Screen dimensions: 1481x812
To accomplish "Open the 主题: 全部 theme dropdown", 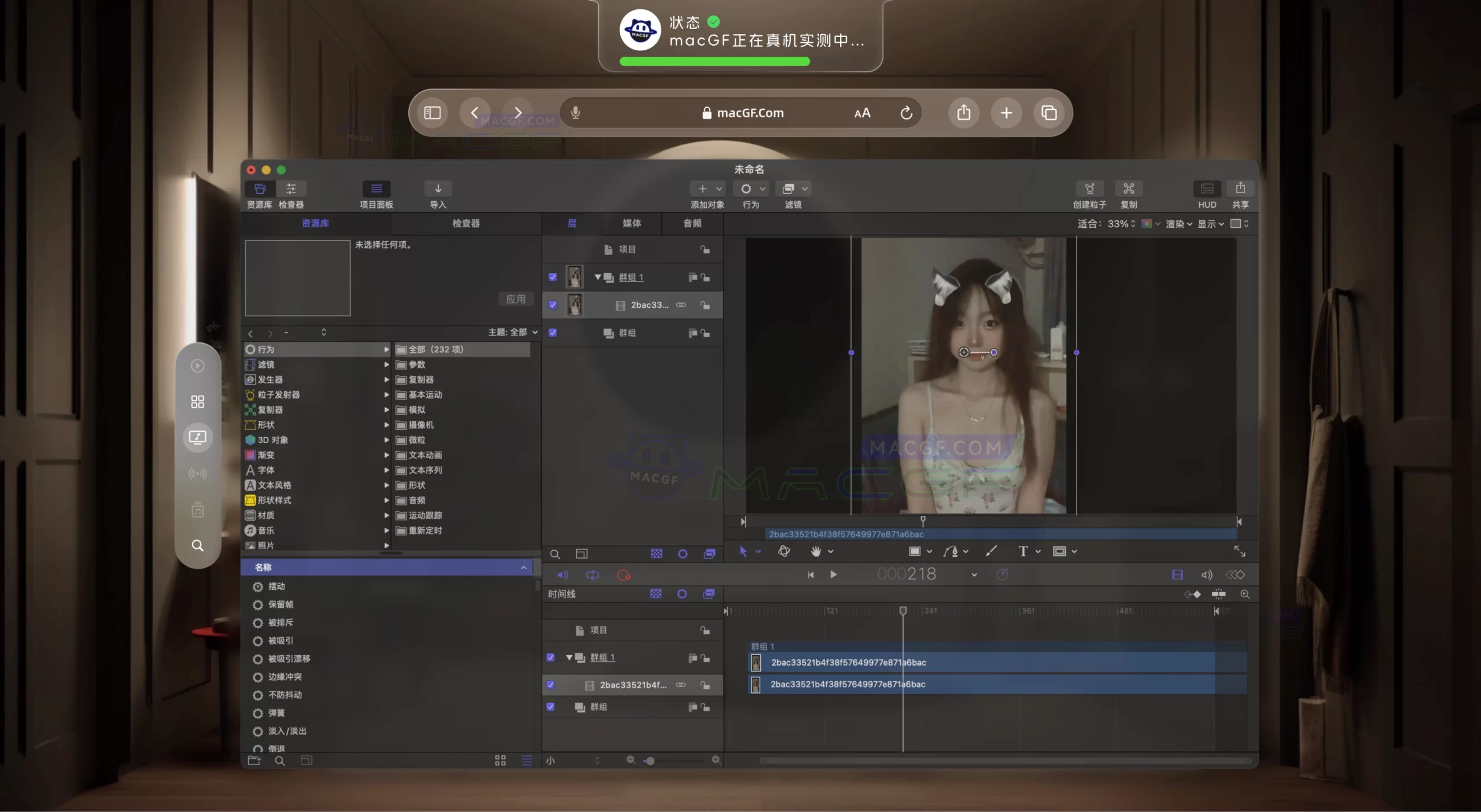I will click(512, 333).
